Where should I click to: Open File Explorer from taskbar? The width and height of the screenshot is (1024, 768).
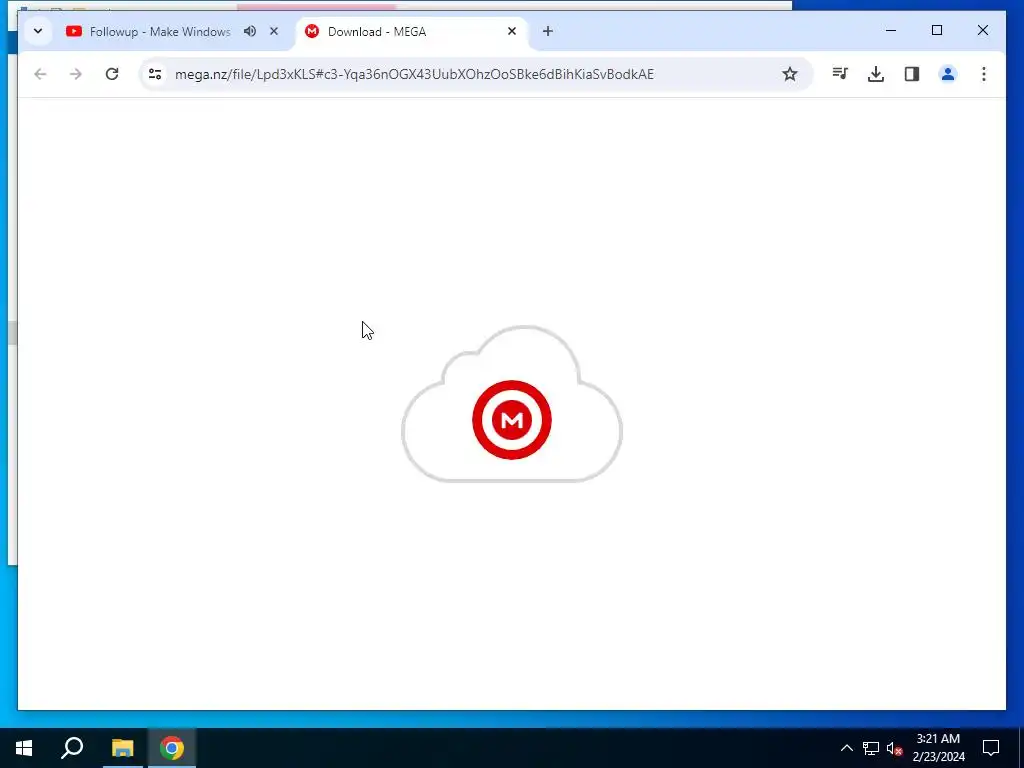122,748
